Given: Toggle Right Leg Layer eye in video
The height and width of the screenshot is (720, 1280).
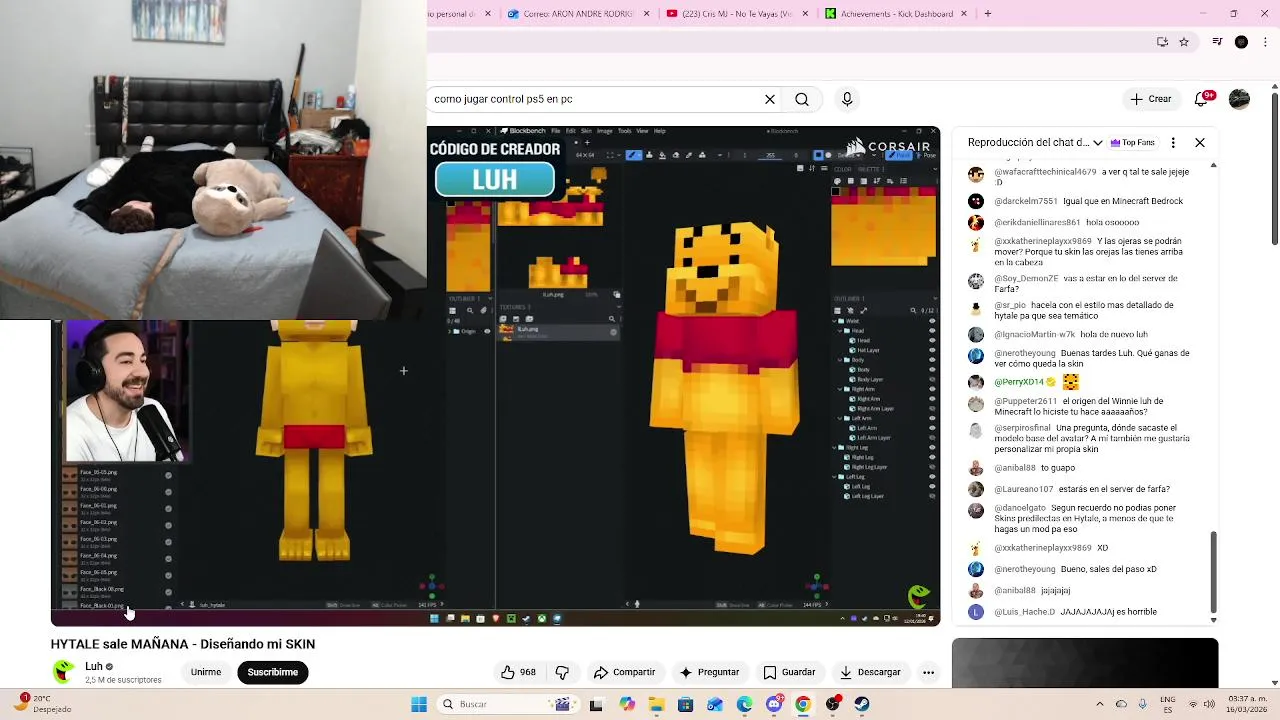Looking at the screenshot, I should click(932, 467).
